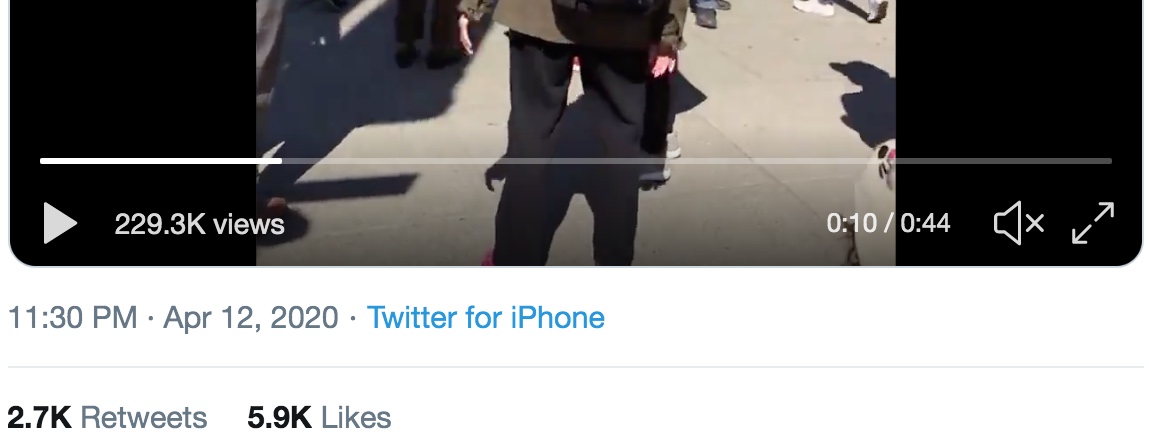View the 5.9K Likes list
Viewport: 1149px width, 439px height.
click(319, 418)
